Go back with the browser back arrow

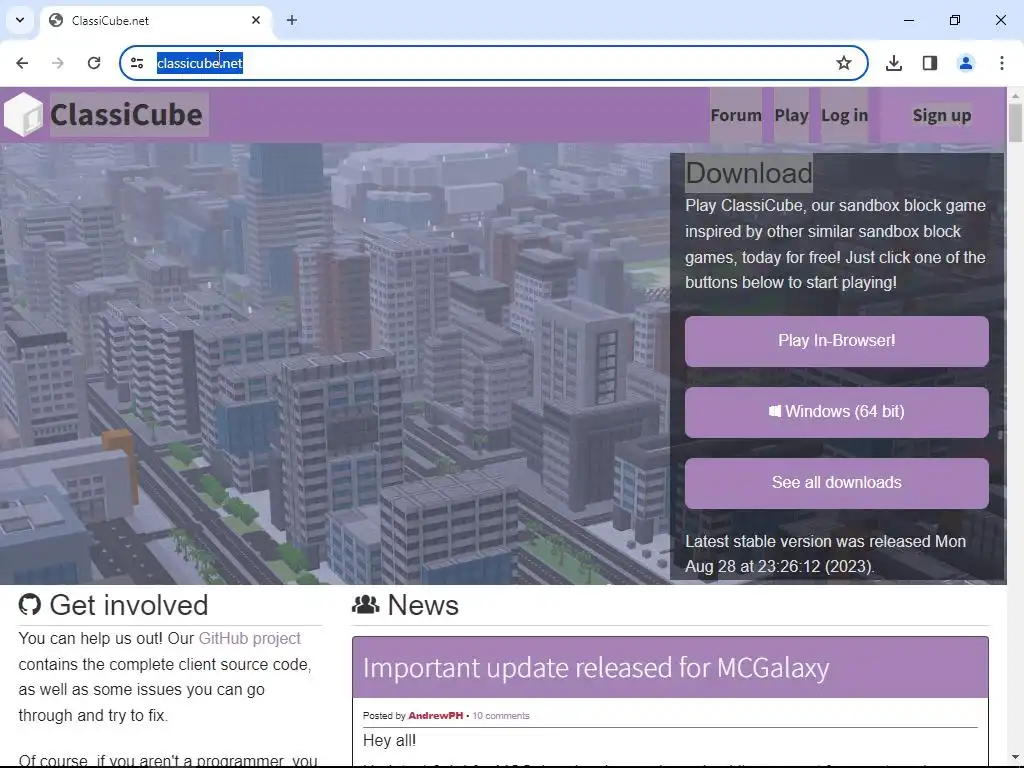[x=22, y=63]
